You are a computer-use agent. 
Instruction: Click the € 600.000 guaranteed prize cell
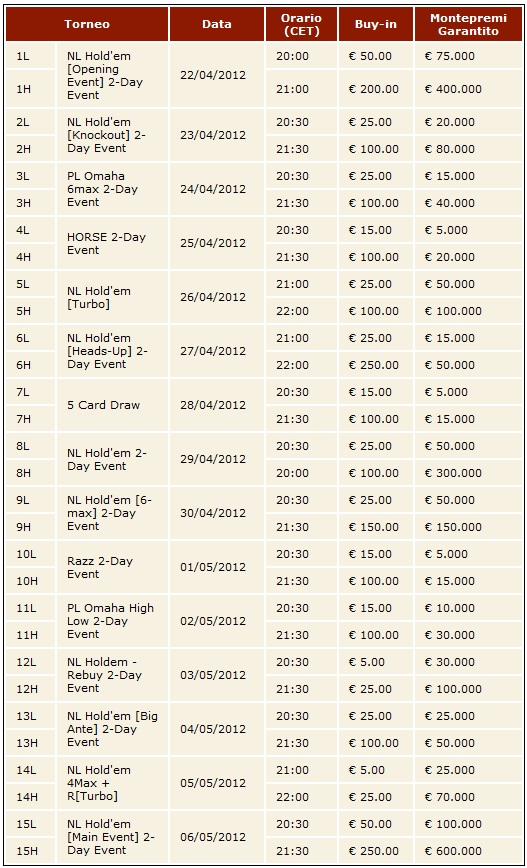(x=468, y=851)
